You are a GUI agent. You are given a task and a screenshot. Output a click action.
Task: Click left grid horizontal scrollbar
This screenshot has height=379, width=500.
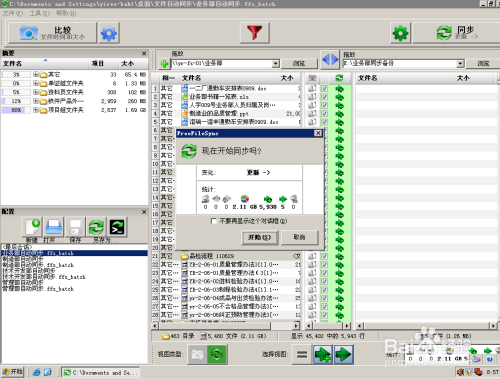(x=226, y=325)
